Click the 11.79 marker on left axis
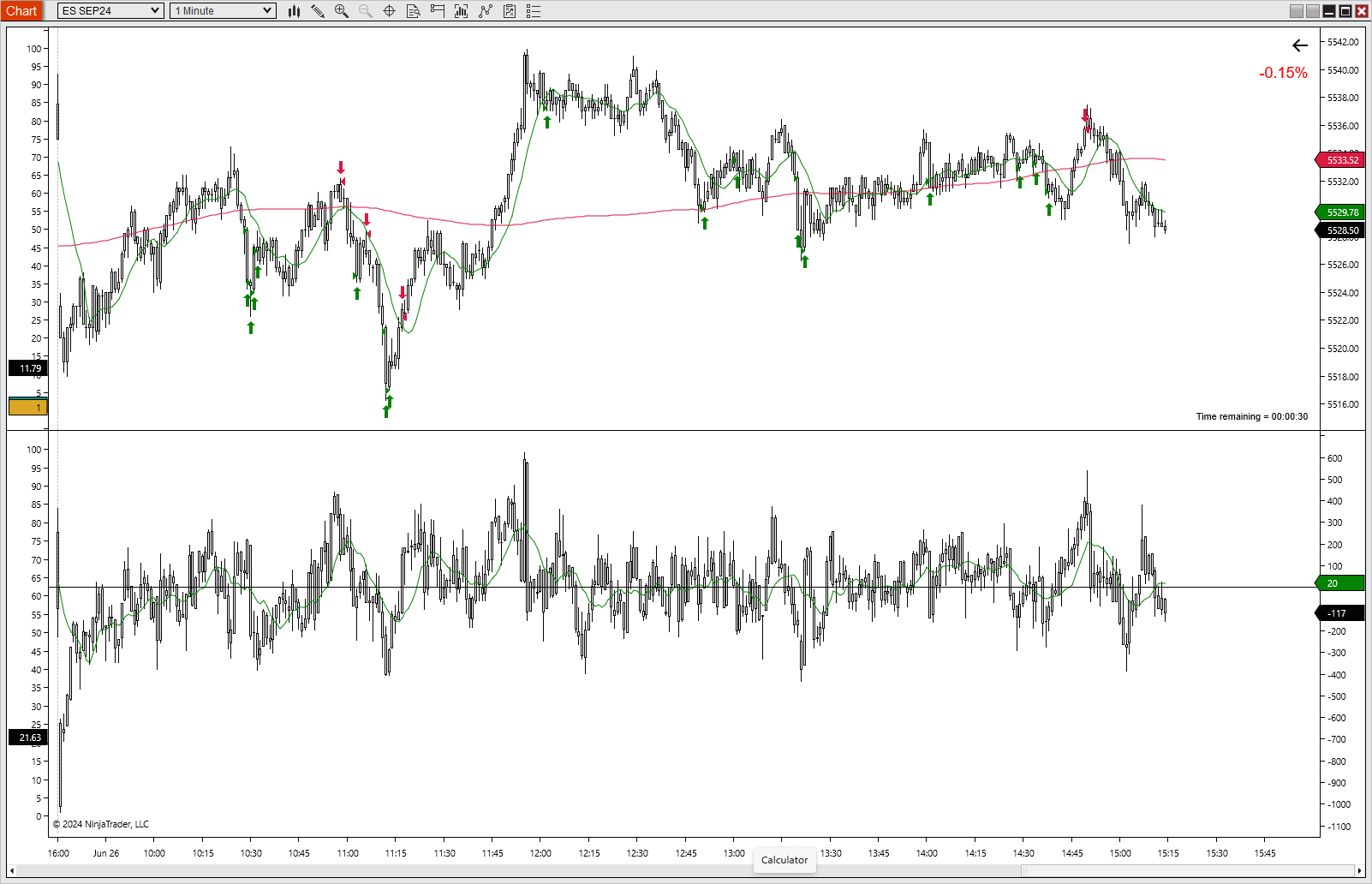The image size is (1372, 884). 28,368
